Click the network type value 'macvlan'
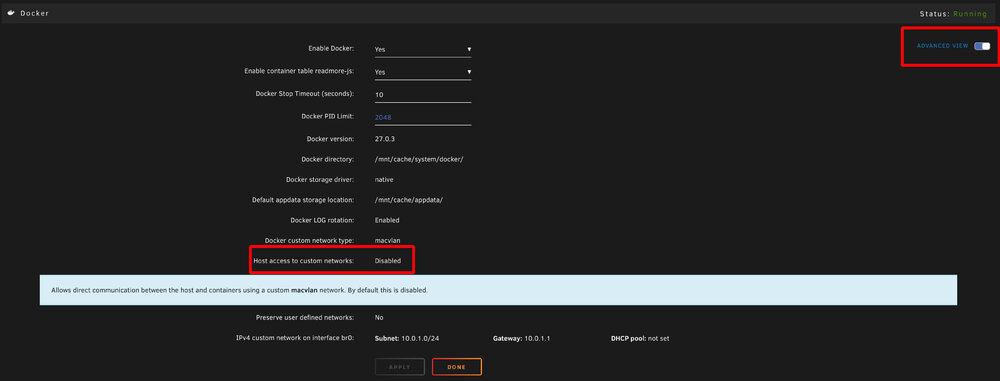Viewport: 1000px width, 381px height. coord(387,241)
